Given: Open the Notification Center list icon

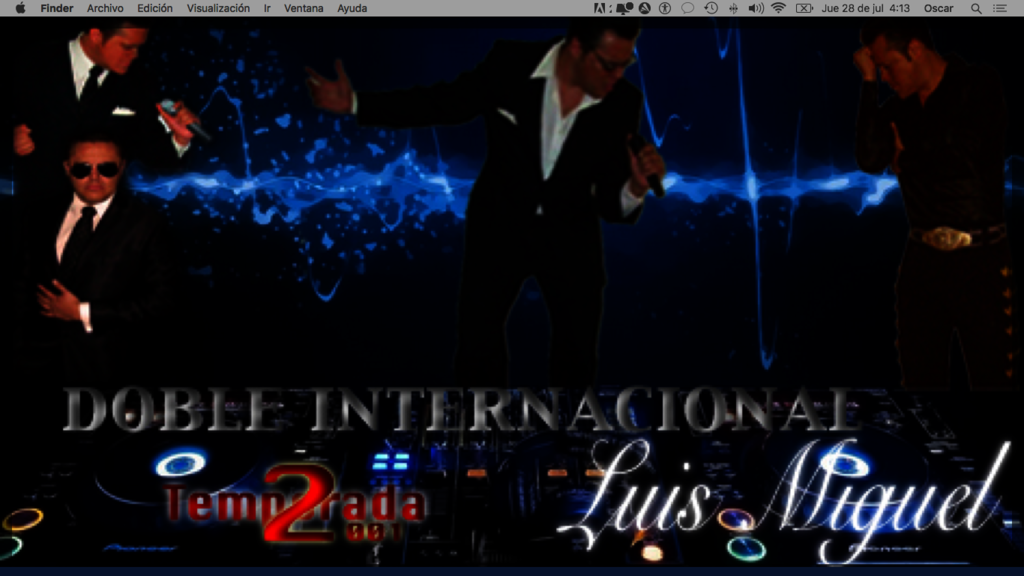Looking at the screenshot, I should (1000, 8).
